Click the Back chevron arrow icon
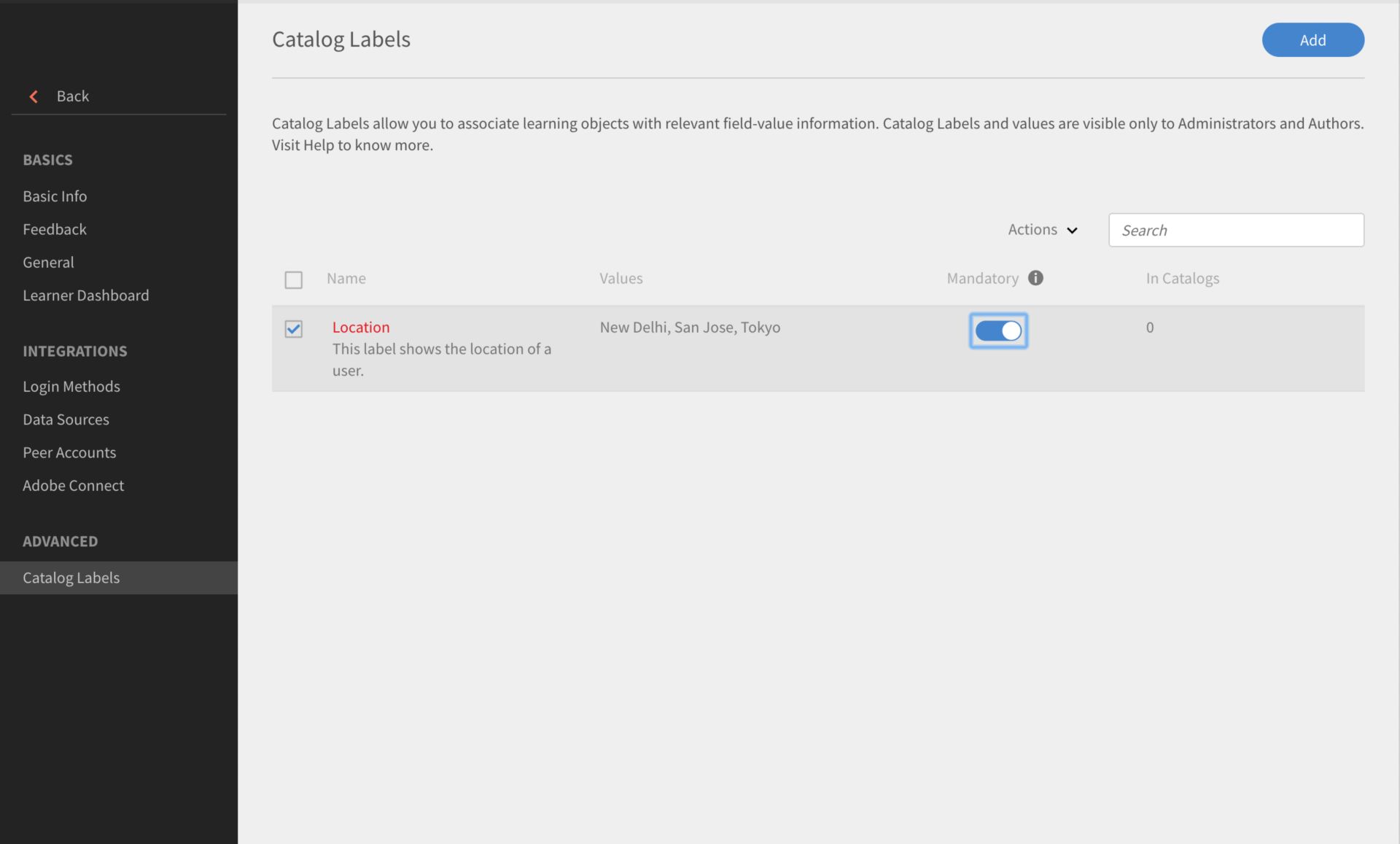 [x=34, y=96]
